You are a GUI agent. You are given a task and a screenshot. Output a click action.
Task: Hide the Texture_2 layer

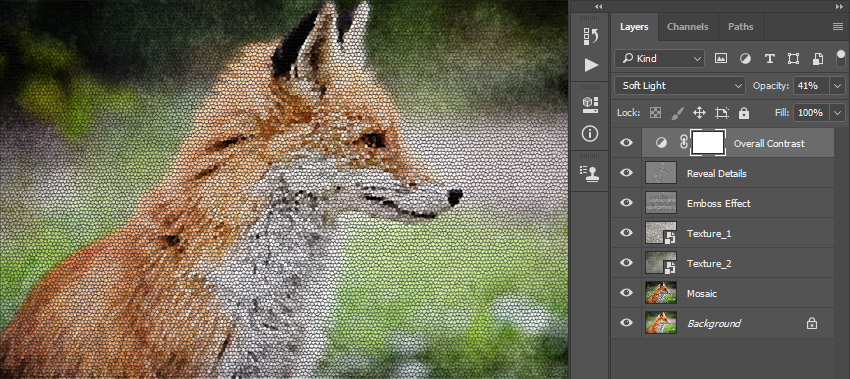[x=626, y=263]
